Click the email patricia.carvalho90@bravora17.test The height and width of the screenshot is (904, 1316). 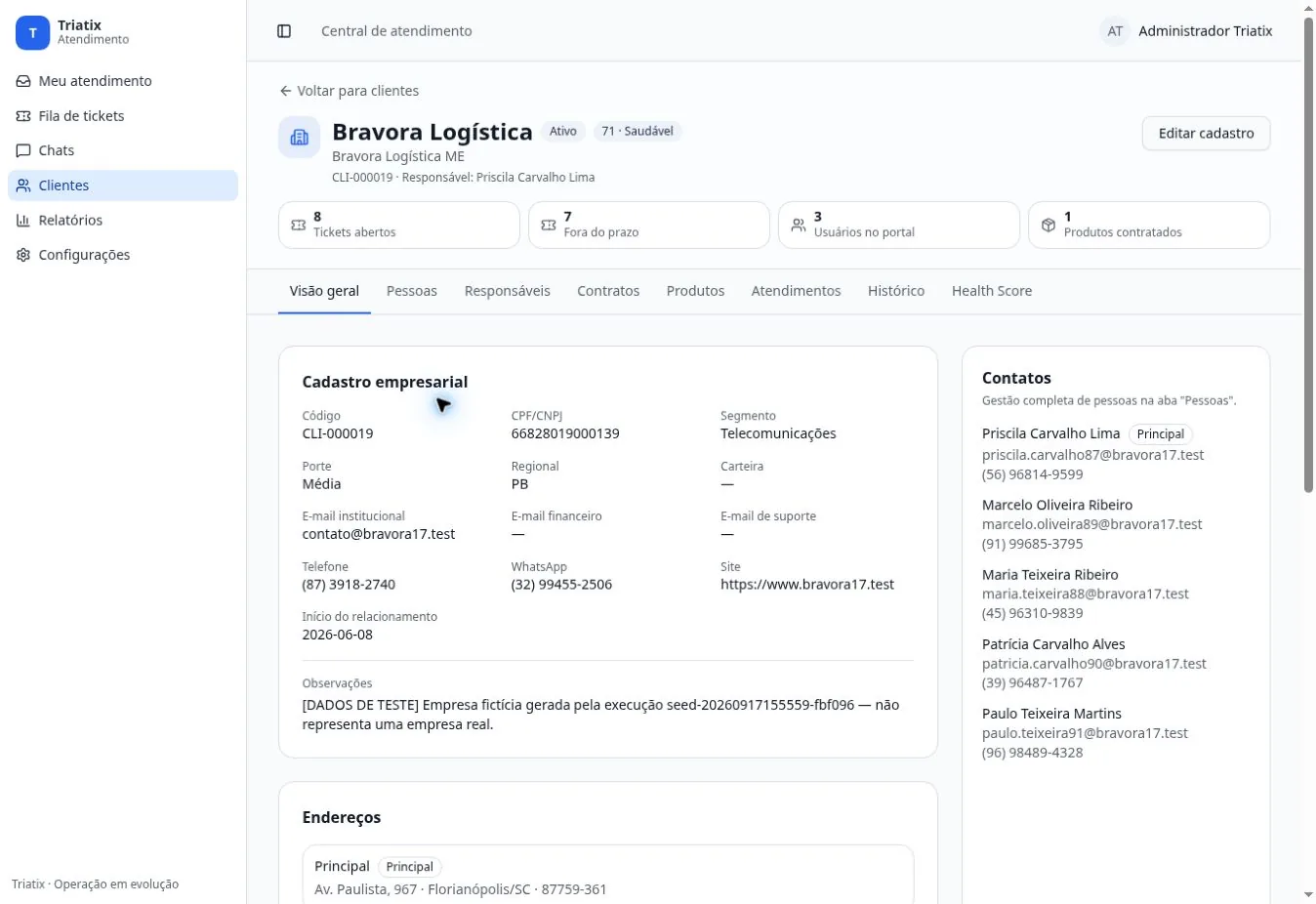coord(1094,664)
